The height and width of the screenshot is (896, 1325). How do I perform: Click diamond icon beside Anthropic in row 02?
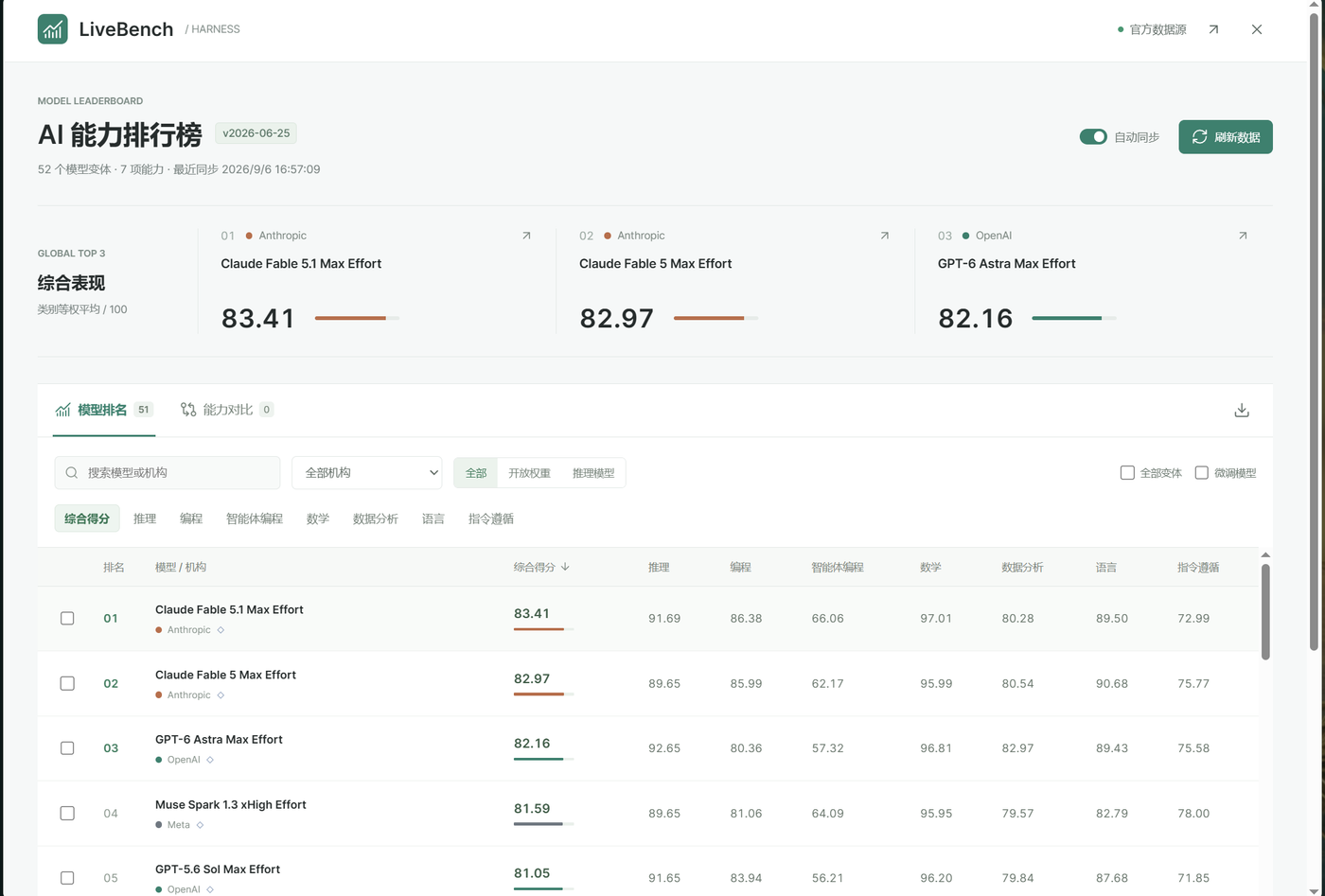coord(221,695)
